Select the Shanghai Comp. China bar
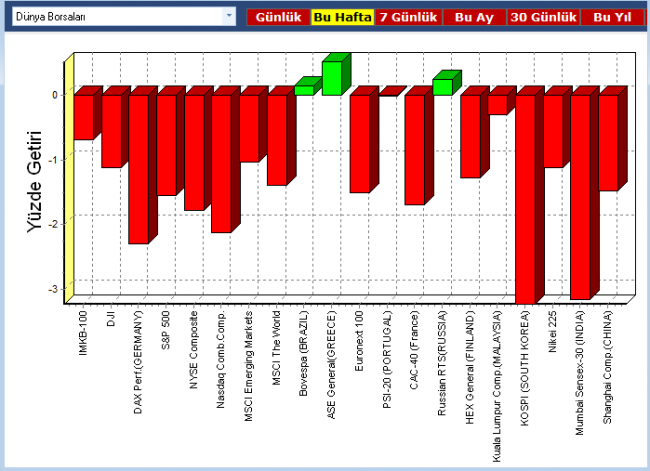The width and height of the screenshot is (650, 471). (x=609, y=143)
